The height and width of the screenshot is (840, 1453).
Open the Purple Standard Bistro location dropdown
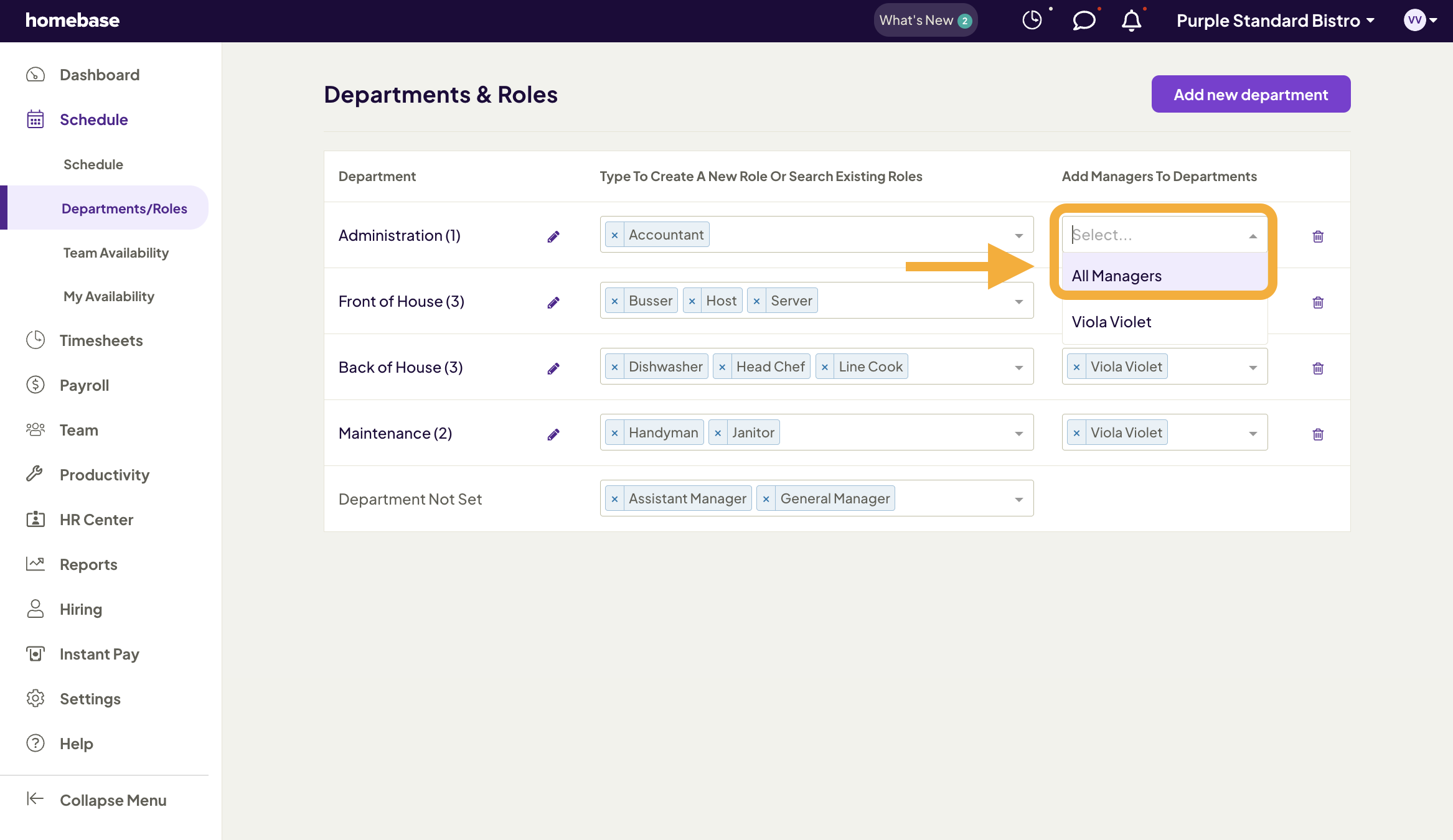pyautogui.click(x=1275, y=21)
